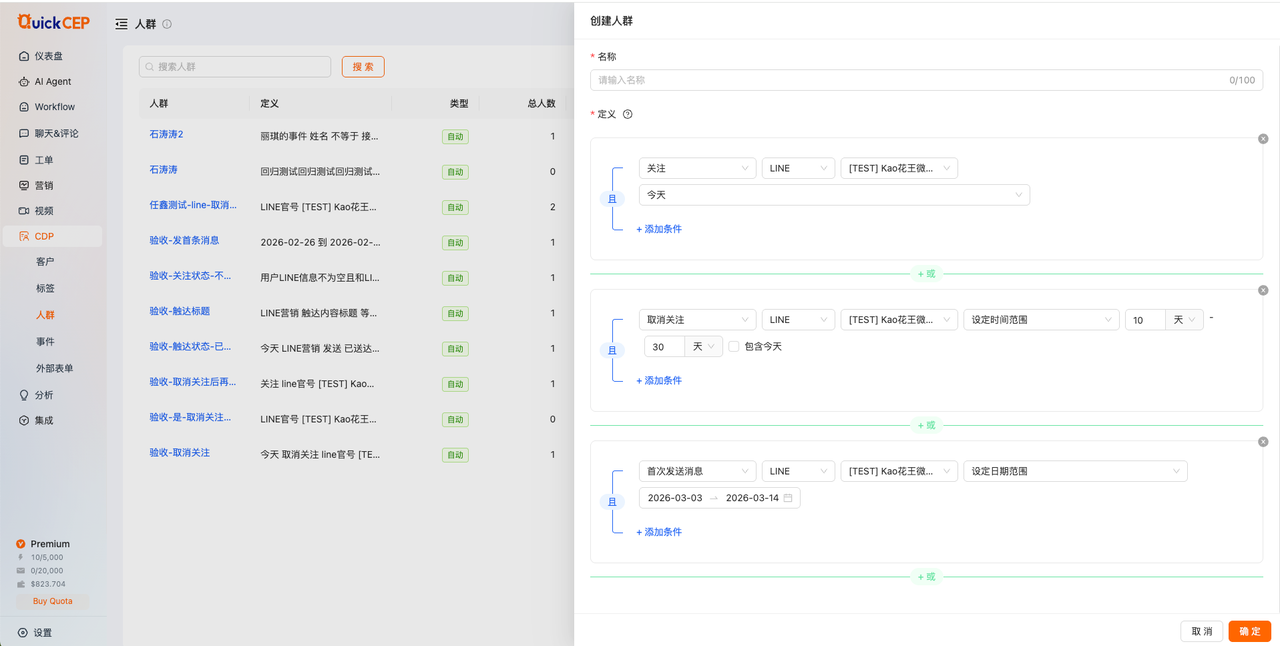Click 添加条件 in the first condition group
This screenshot has height=646, width=1280.
659,229
